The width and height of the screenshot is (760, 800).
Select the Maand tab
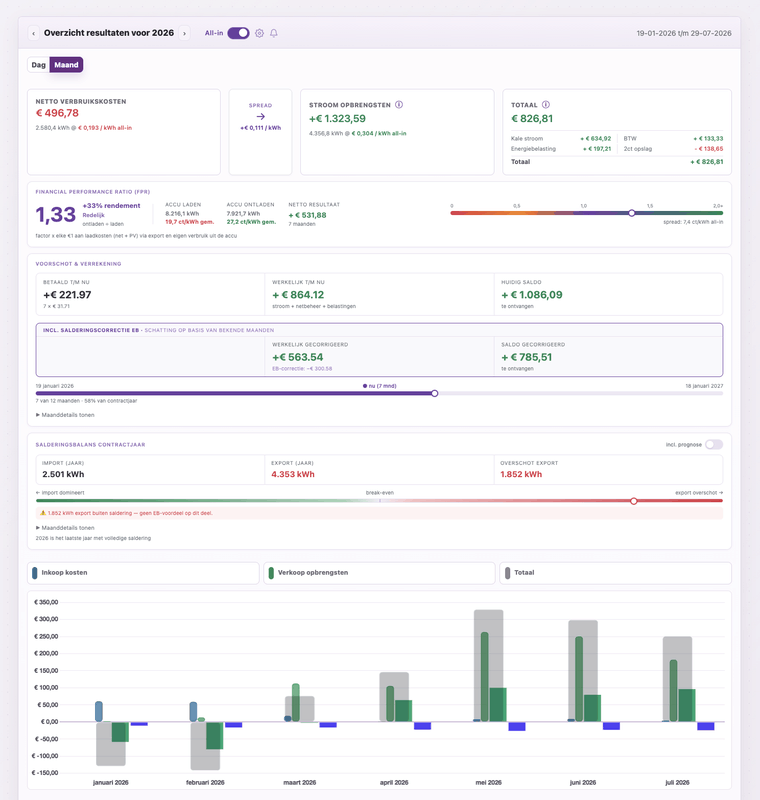click(66, 65)
